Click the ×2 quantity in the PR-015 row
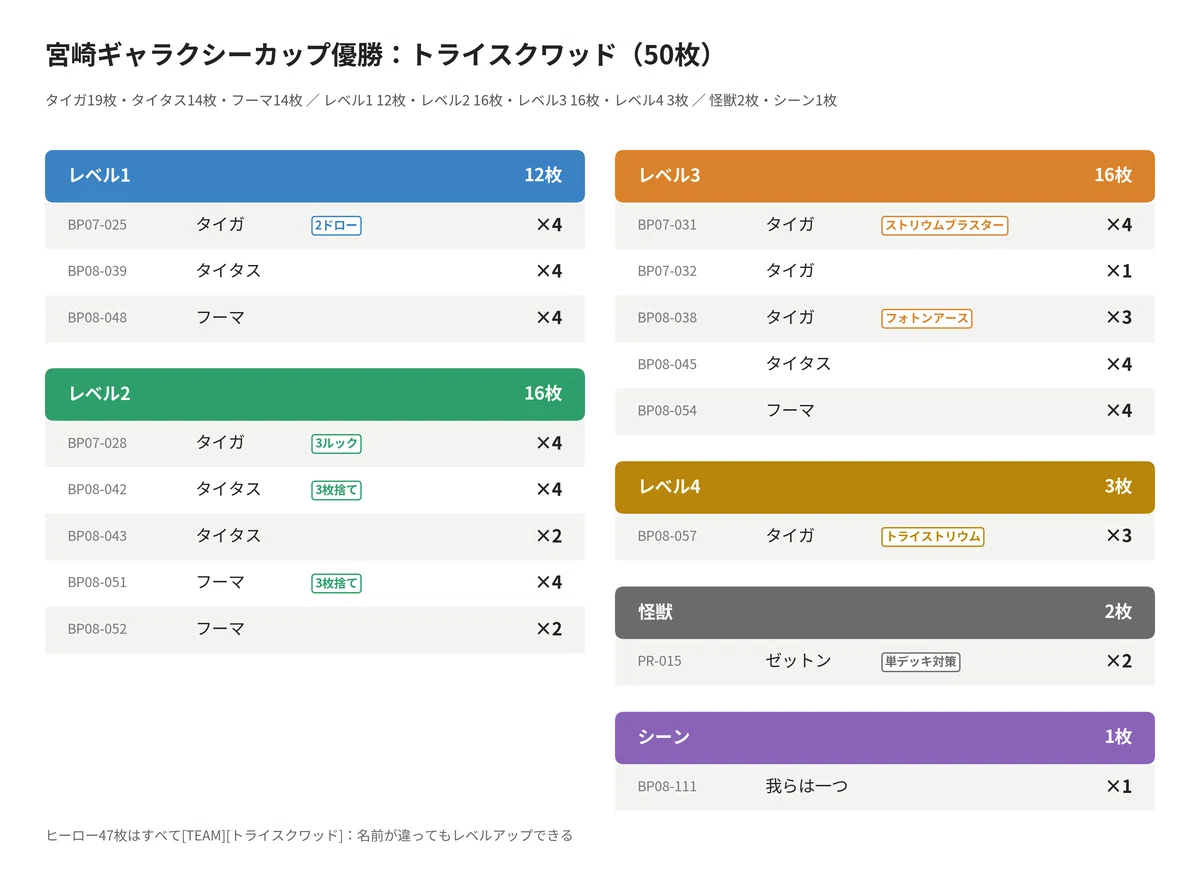This screenshot has height=870, width=1200. pos(1119,661)
